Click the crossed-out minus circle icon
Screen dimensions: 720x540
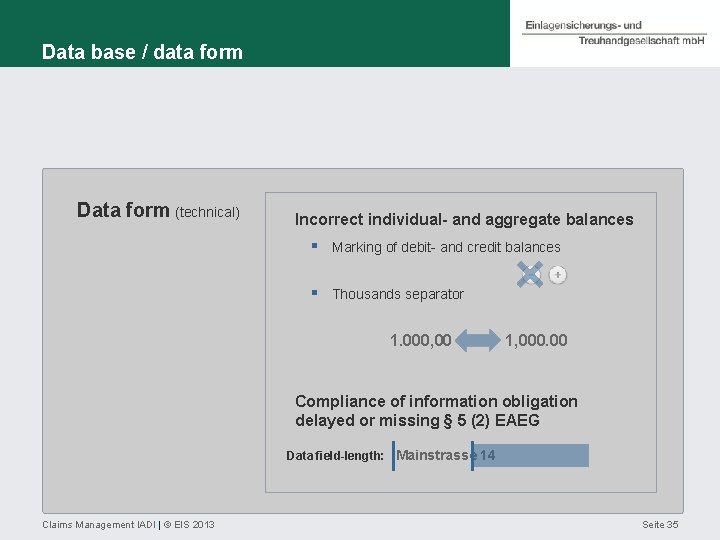[530, 275]
